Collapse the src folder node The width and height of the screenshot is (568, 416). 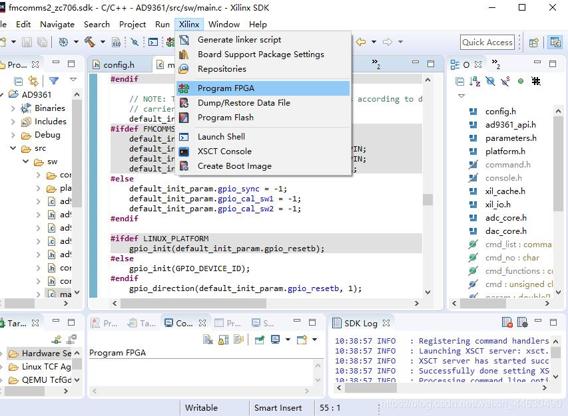click(13, 148)
